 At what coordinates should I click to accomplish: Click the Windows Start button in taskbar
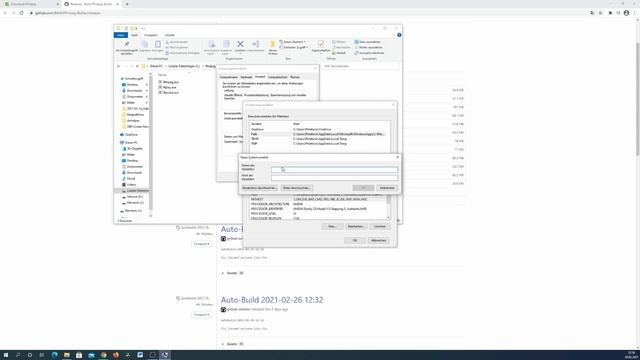pos(6,355)
